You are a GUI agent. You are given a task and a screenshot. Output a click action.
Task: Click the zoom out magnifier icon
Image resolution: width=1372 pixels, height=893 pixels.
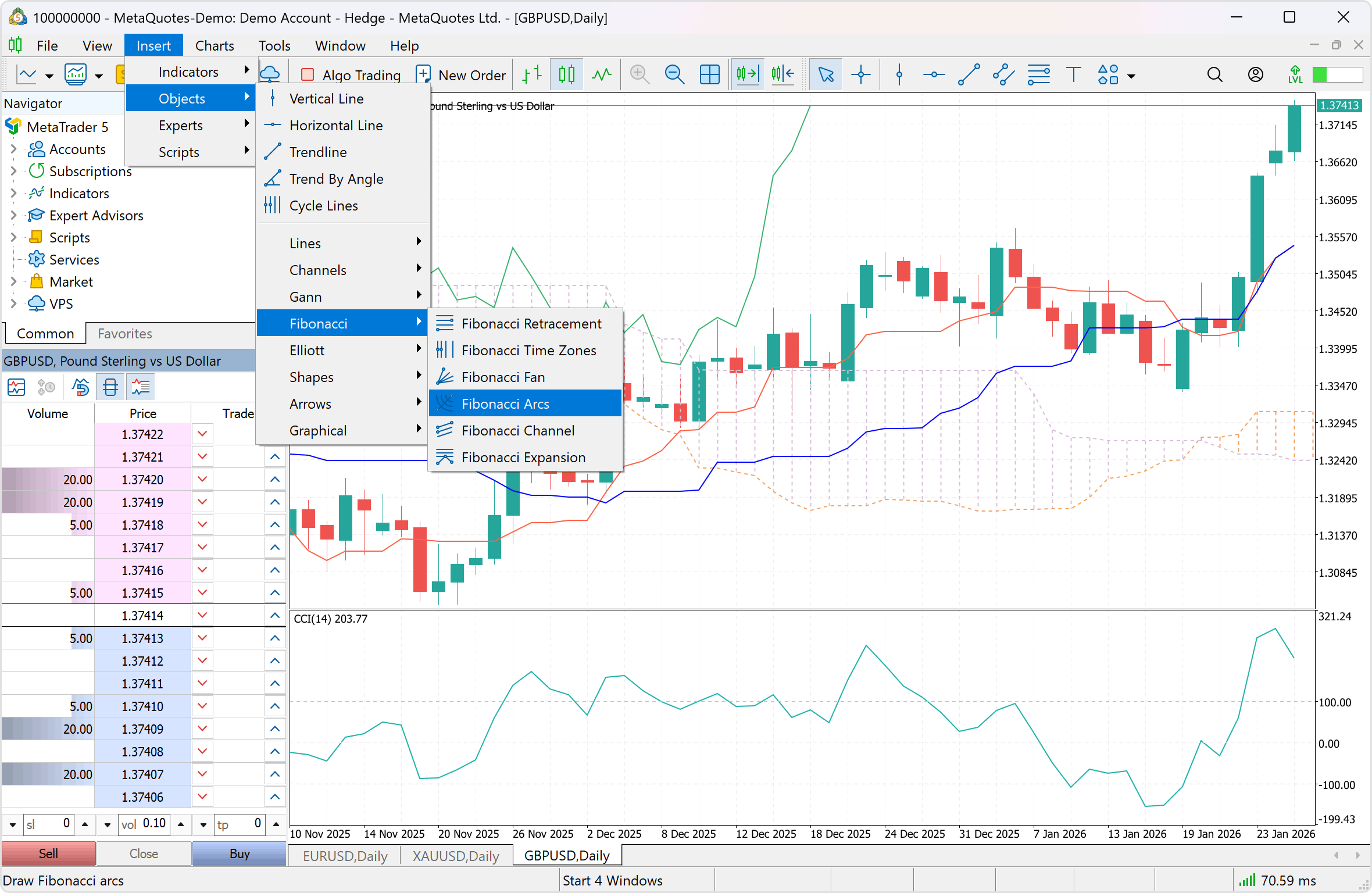pyautogui.click(x=674, y=75)
